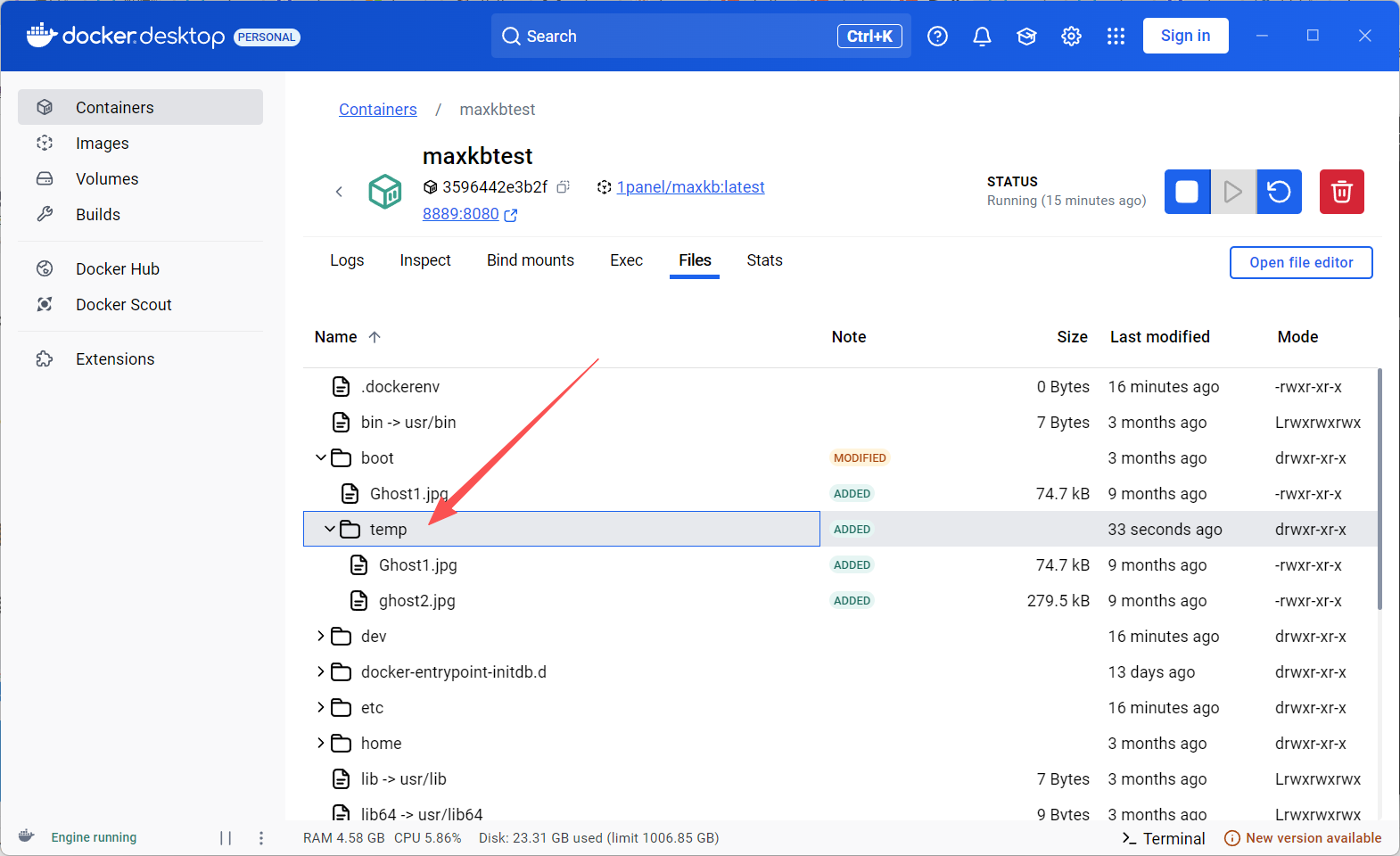
Task: Restart the maxkbtest container
Action: tap(1279, 192)
